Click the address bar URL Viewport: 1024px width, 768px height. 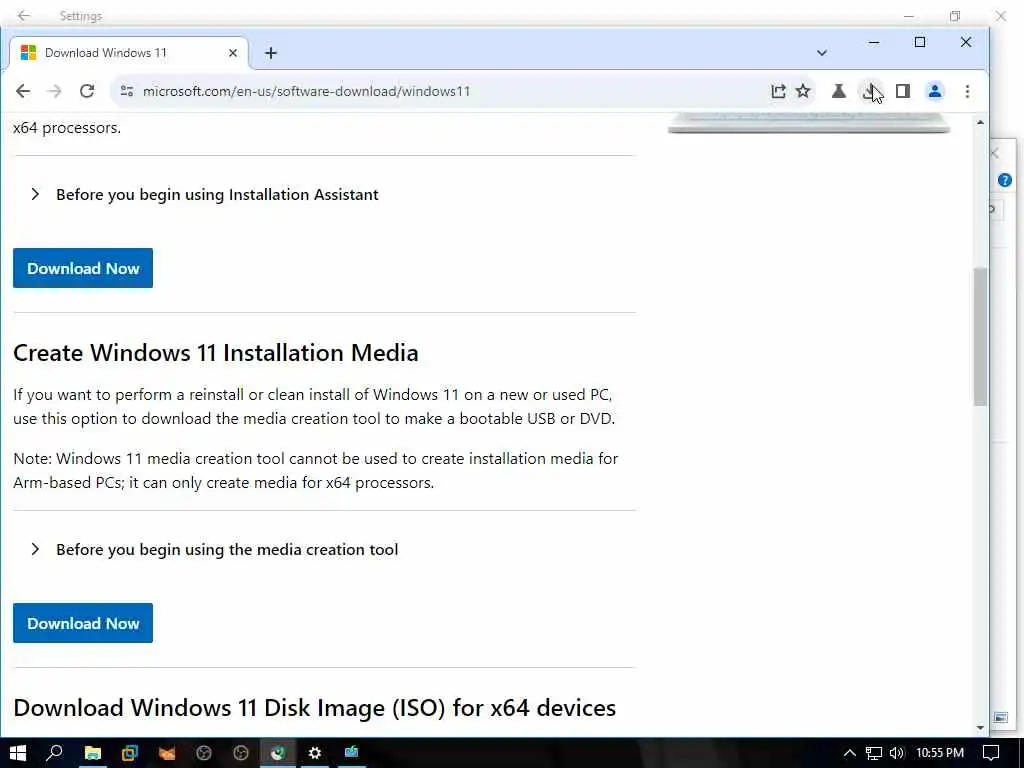click(306, 91)
